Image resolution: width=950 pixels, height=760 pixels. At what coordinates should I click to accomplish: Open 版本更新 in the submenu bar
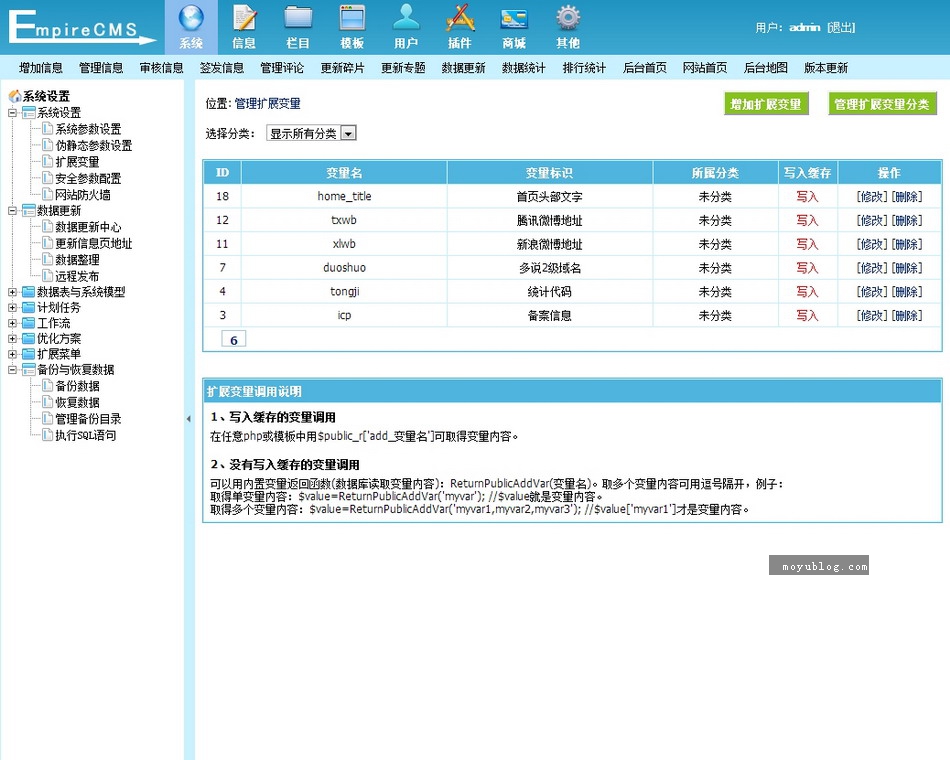(826, 68)
